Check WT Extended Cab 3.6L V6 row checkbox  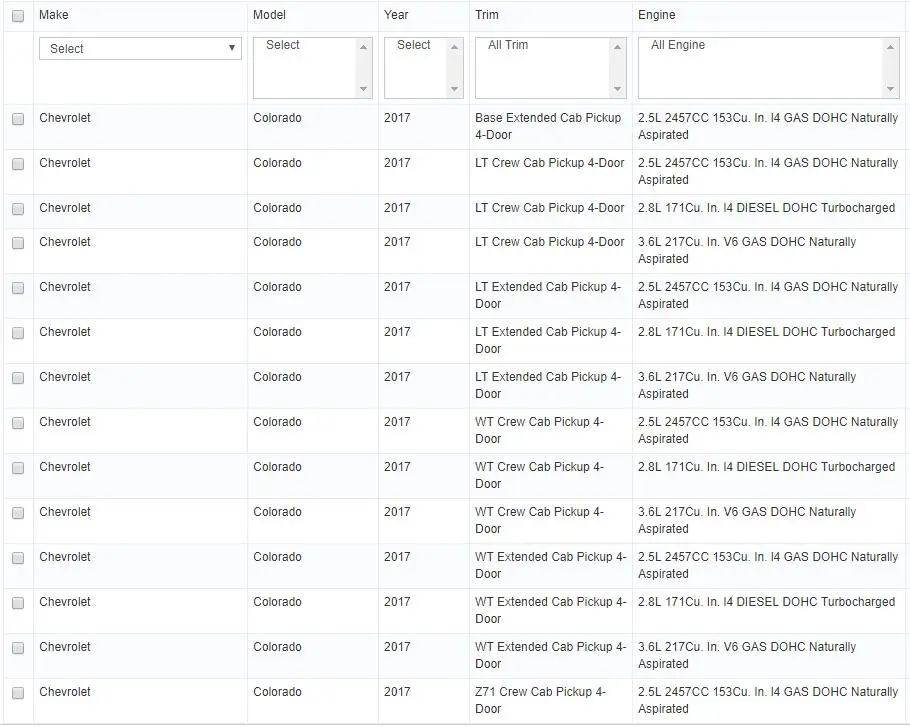(18, 648)
